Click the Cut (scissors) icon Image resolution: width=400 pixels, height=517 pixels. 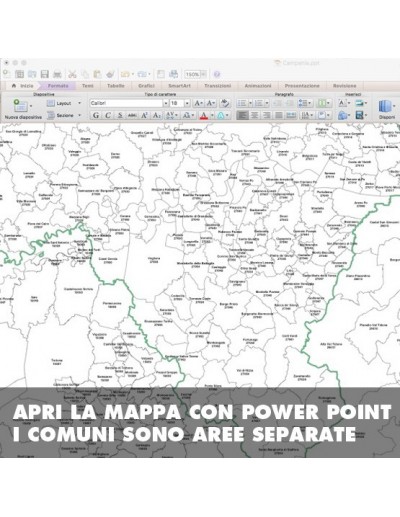pos(72,74)
